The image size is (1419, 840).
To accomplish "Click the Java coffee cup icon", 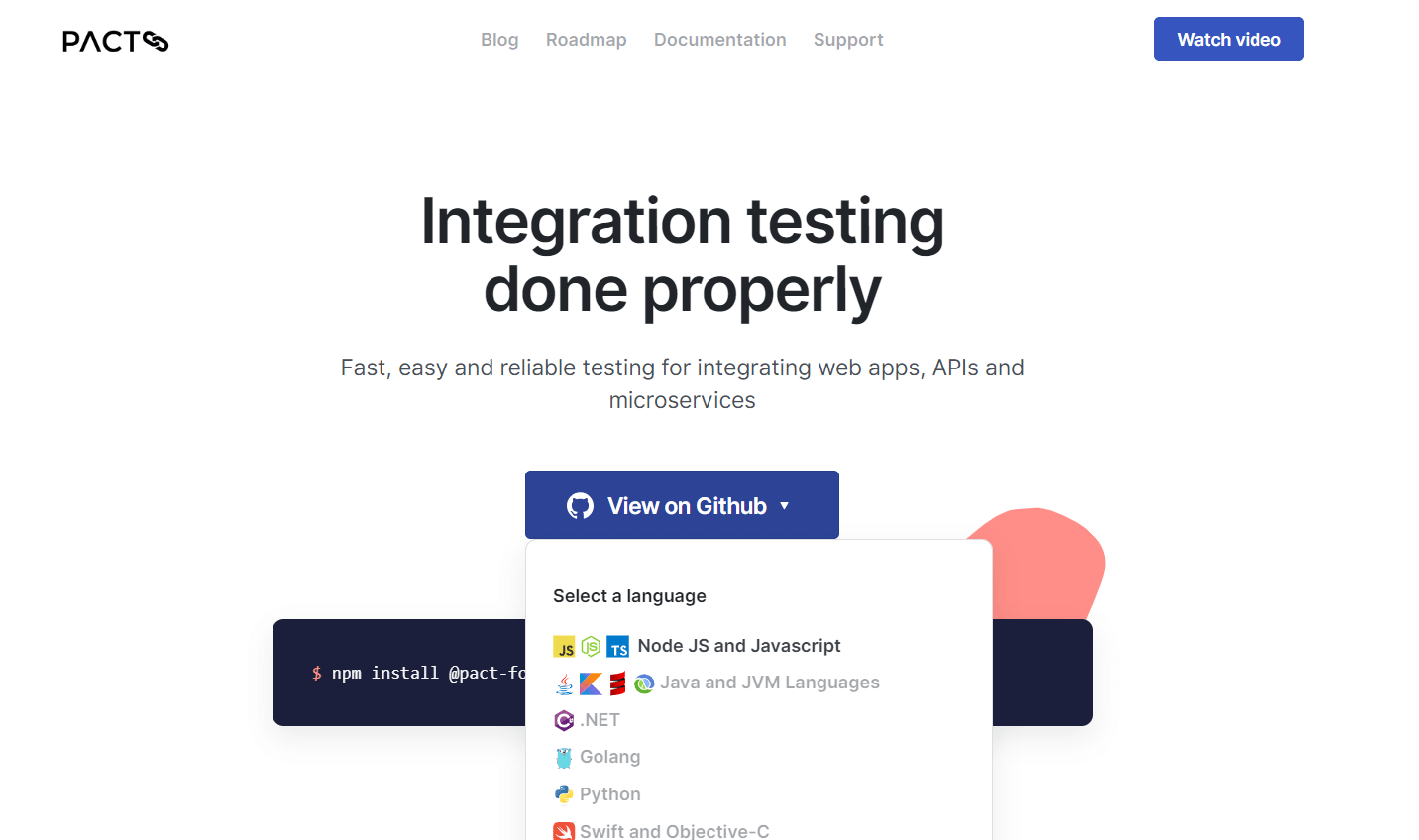I will [x=562, y=682].
